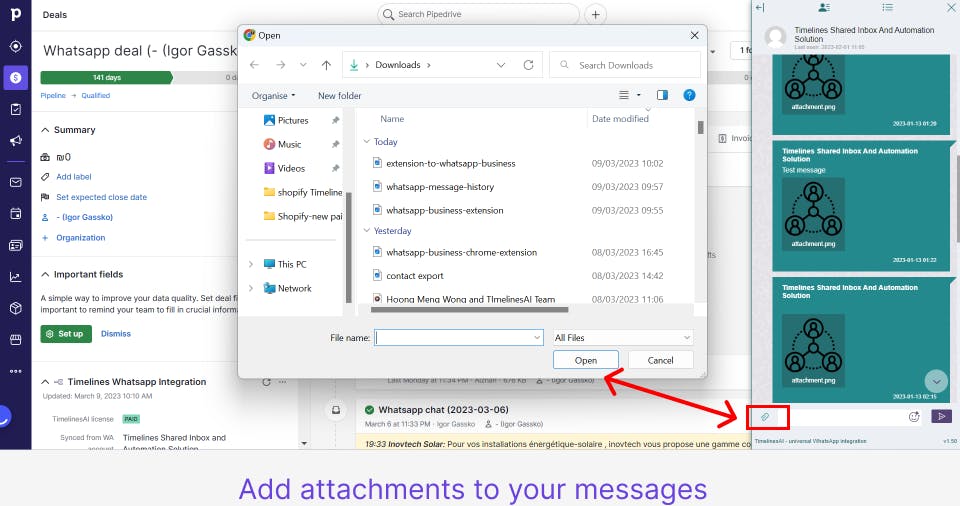
Task: Collapse Important fields section
Action: point(45,274)
